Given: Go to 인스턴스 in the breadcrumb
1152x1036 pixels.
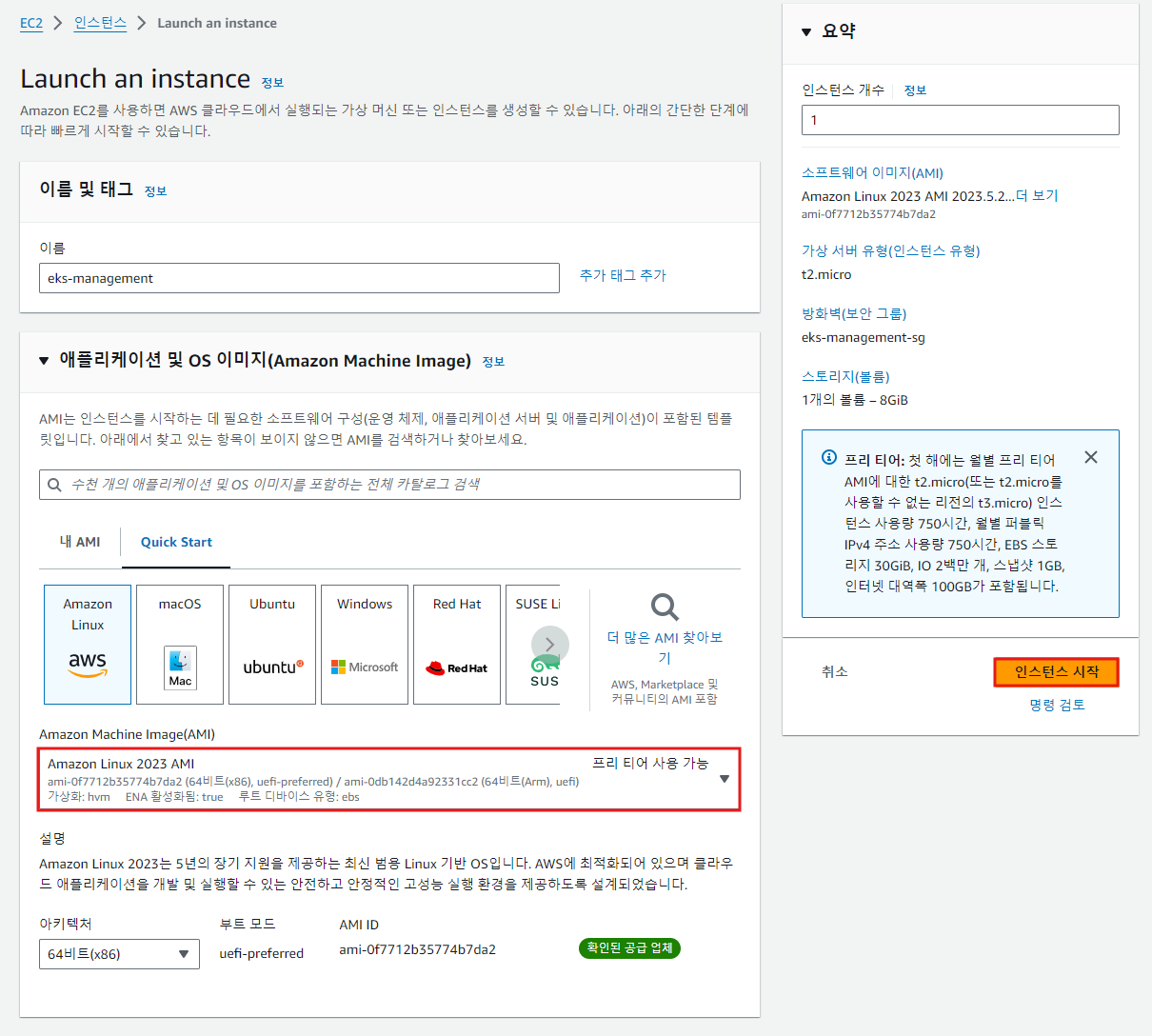Looking at the screenshot, I should click(x=100, y=23).
